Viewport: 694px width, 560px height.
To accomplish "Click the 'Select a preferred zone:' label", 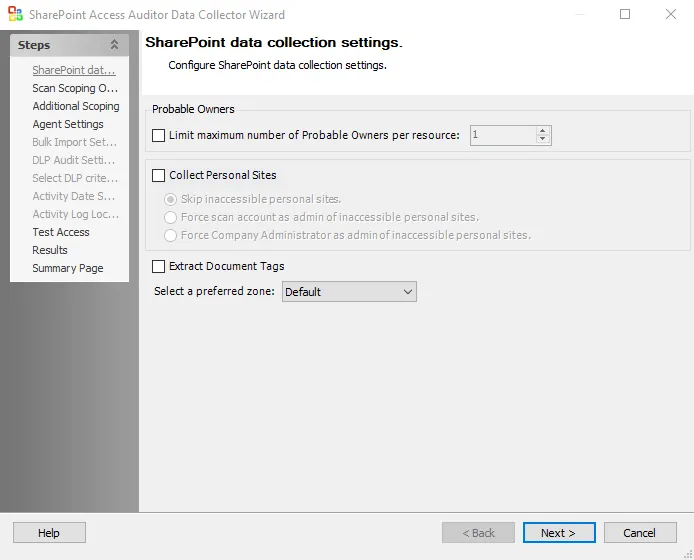I will (214, 291).
